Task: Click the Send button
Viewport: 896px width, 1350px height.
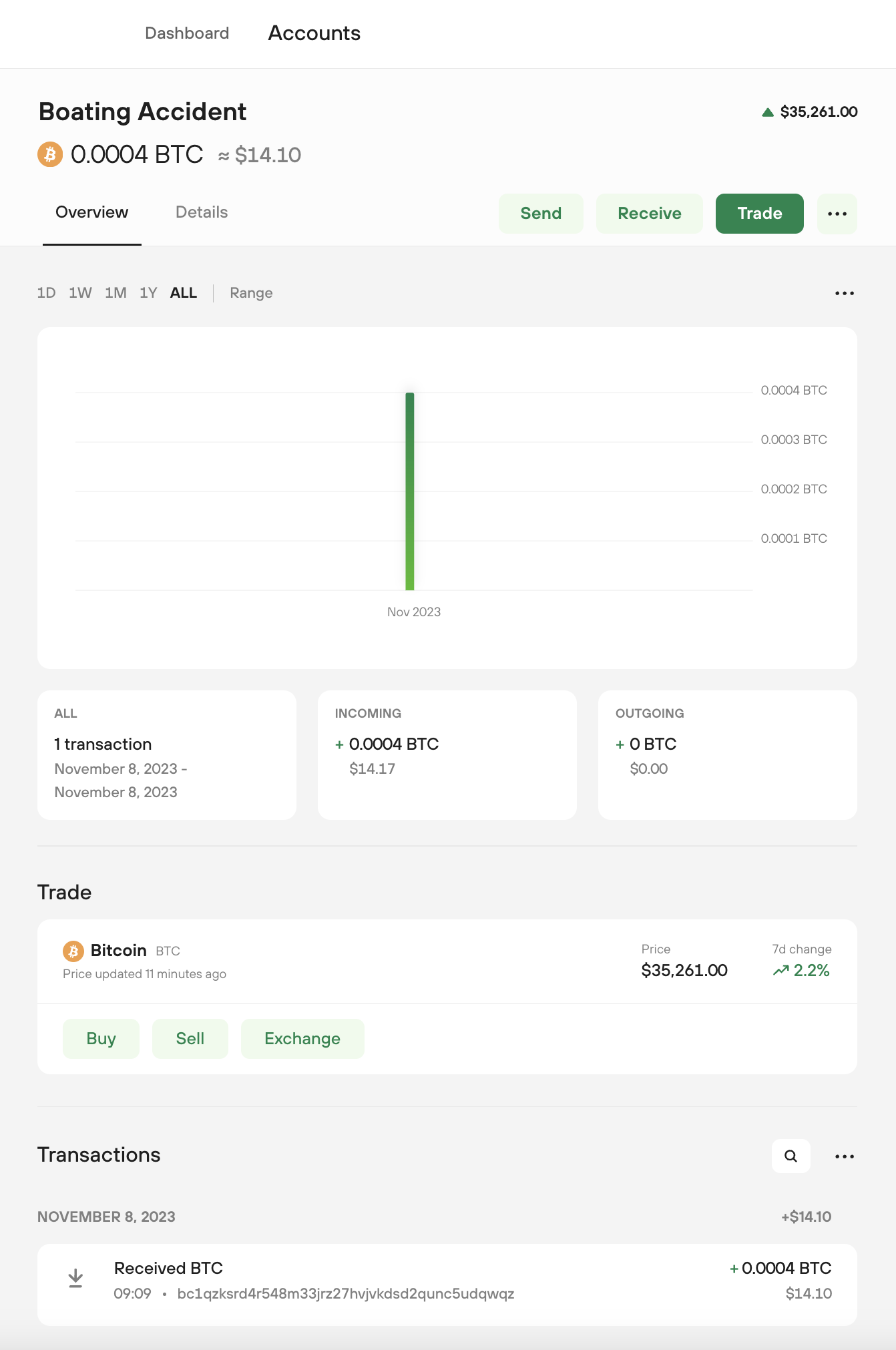Action: pyautogui.click(x=541, y=214)
